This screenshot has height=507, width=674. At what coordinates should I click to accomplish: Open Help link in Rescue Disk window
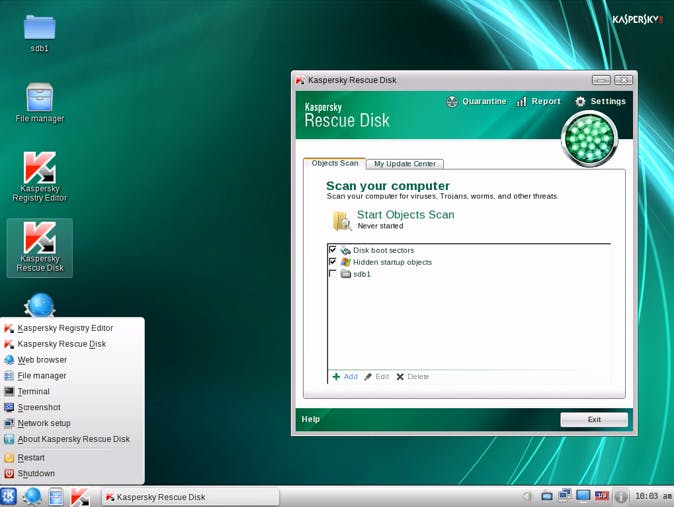[x=310, y=419]
